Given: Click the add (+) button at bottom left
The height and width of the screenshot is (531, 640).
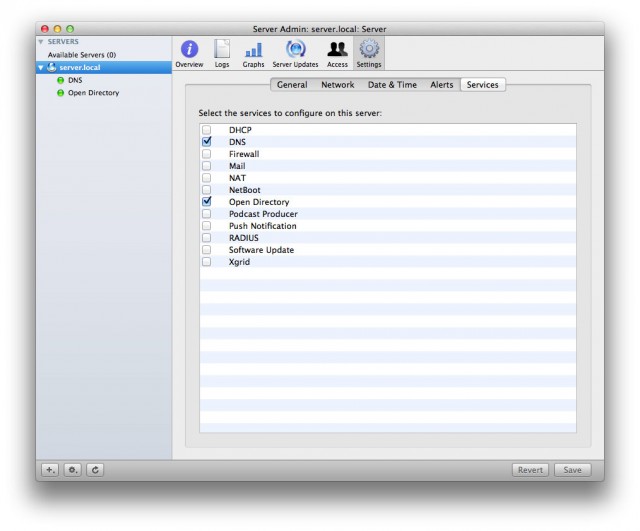Looking at the screenshot, I should point(50,470).
